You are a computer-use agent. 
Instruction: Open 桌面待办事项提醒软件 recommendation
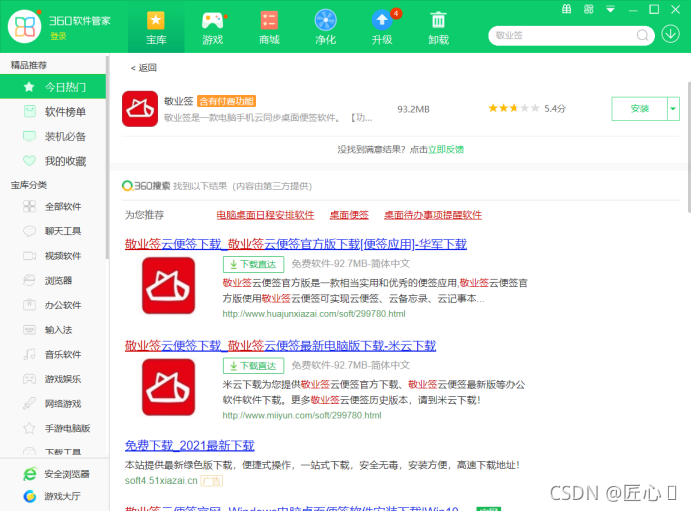click(x=433, y=215)
